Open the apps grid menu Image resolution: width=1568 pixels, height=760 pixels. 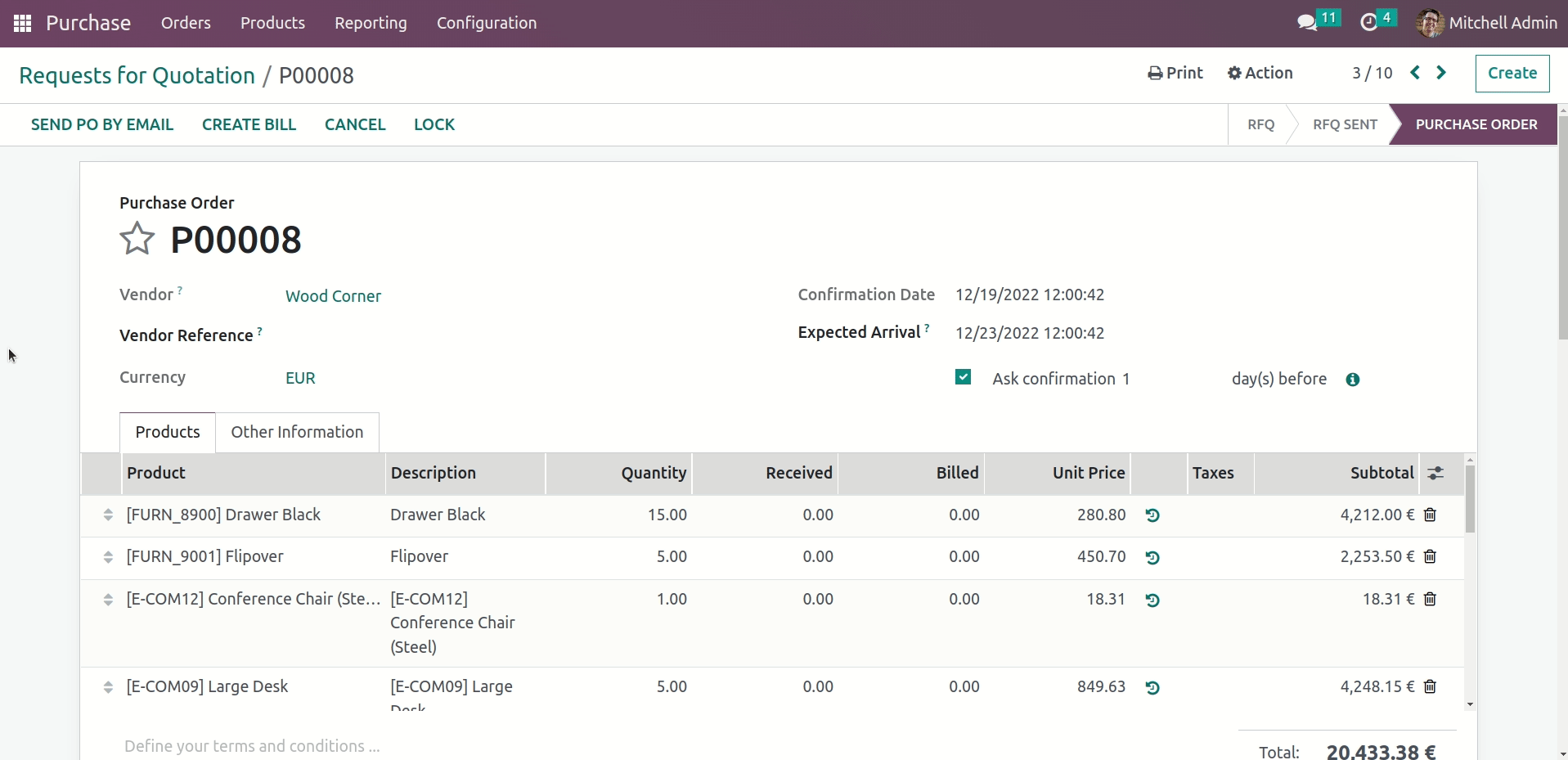pos(23,23)
